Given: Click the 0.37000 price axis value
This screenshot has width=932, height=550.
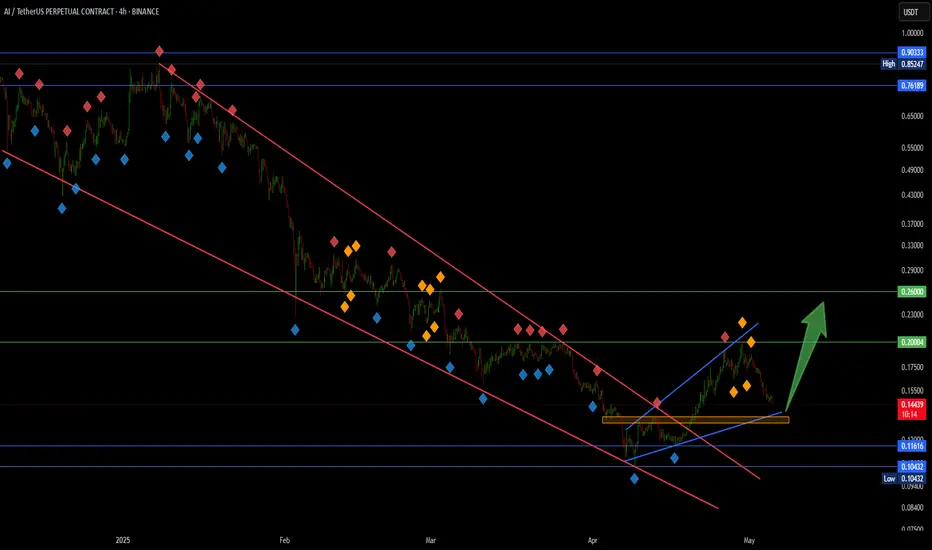Looking at the screenshot, I should coord(912,224).
